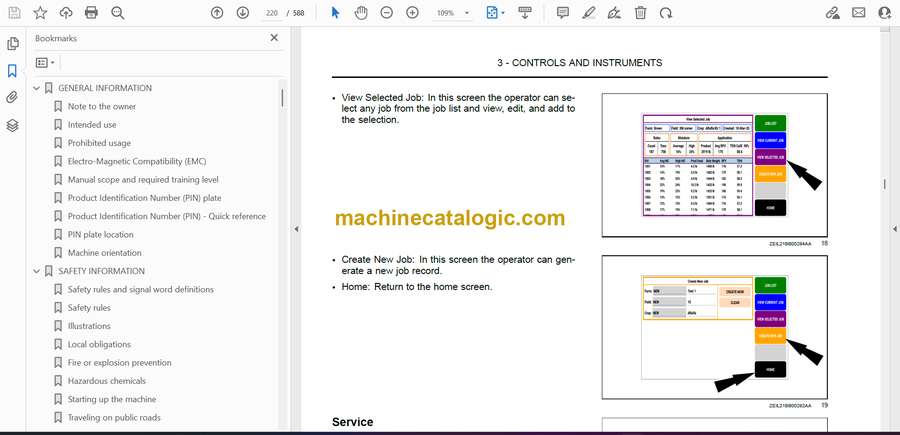This screenshot has height=435, width=900.
Task: Delete with the trash can icon
Action: pos(640,13)
